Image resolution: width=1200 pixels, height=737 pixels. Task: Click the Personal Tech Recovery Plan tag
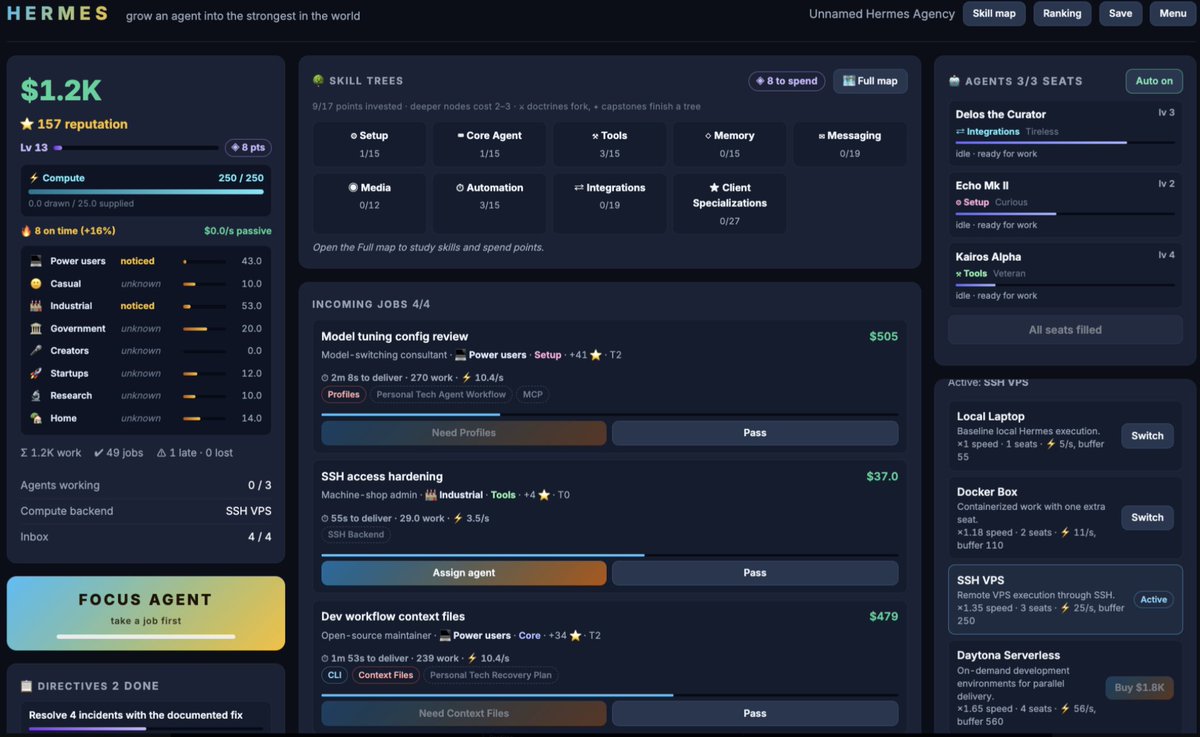tap(491, 675)
